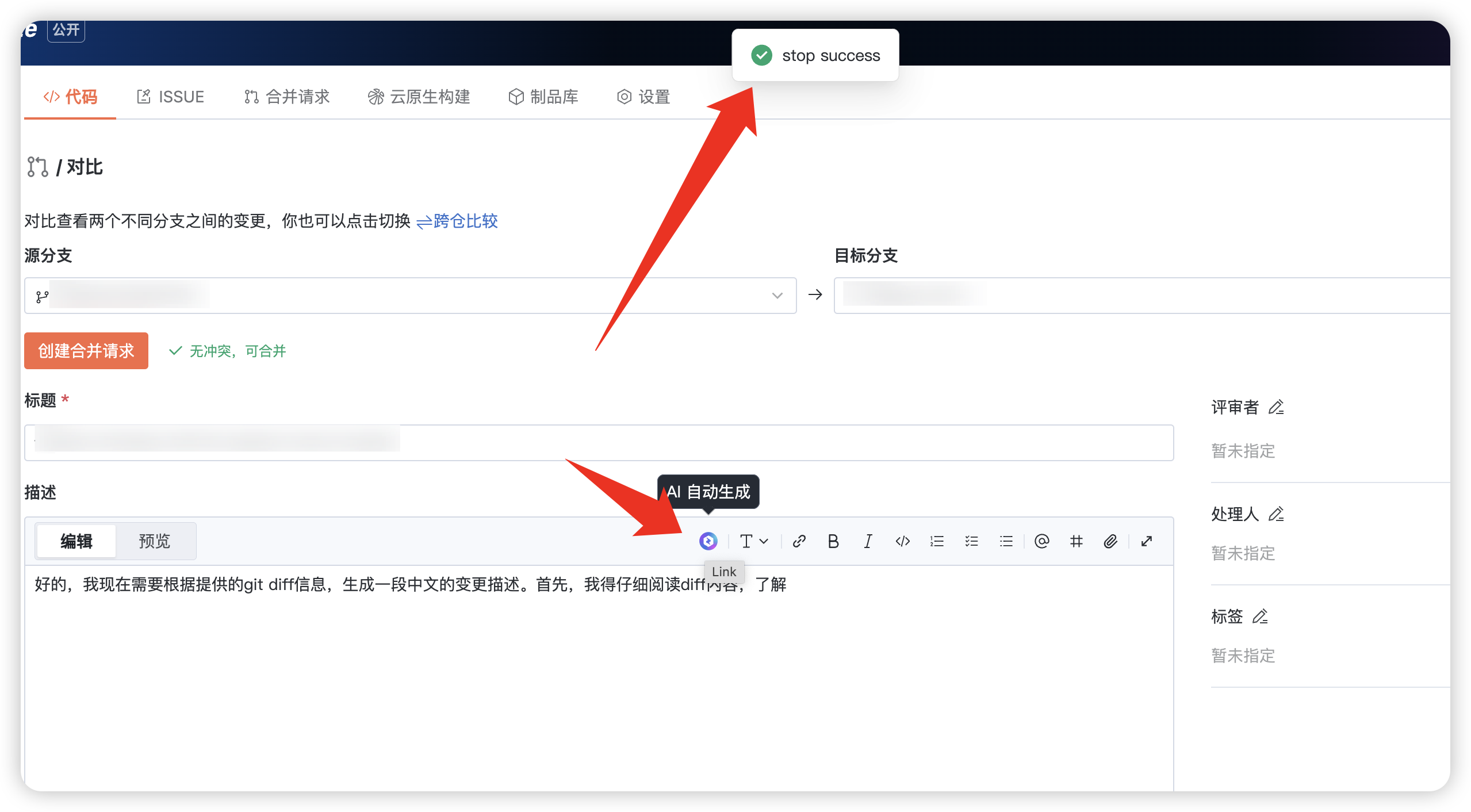Click the AI auto-generate description icon
The width and height of the screenshot is (1471, 812).
tap(708, 541)
